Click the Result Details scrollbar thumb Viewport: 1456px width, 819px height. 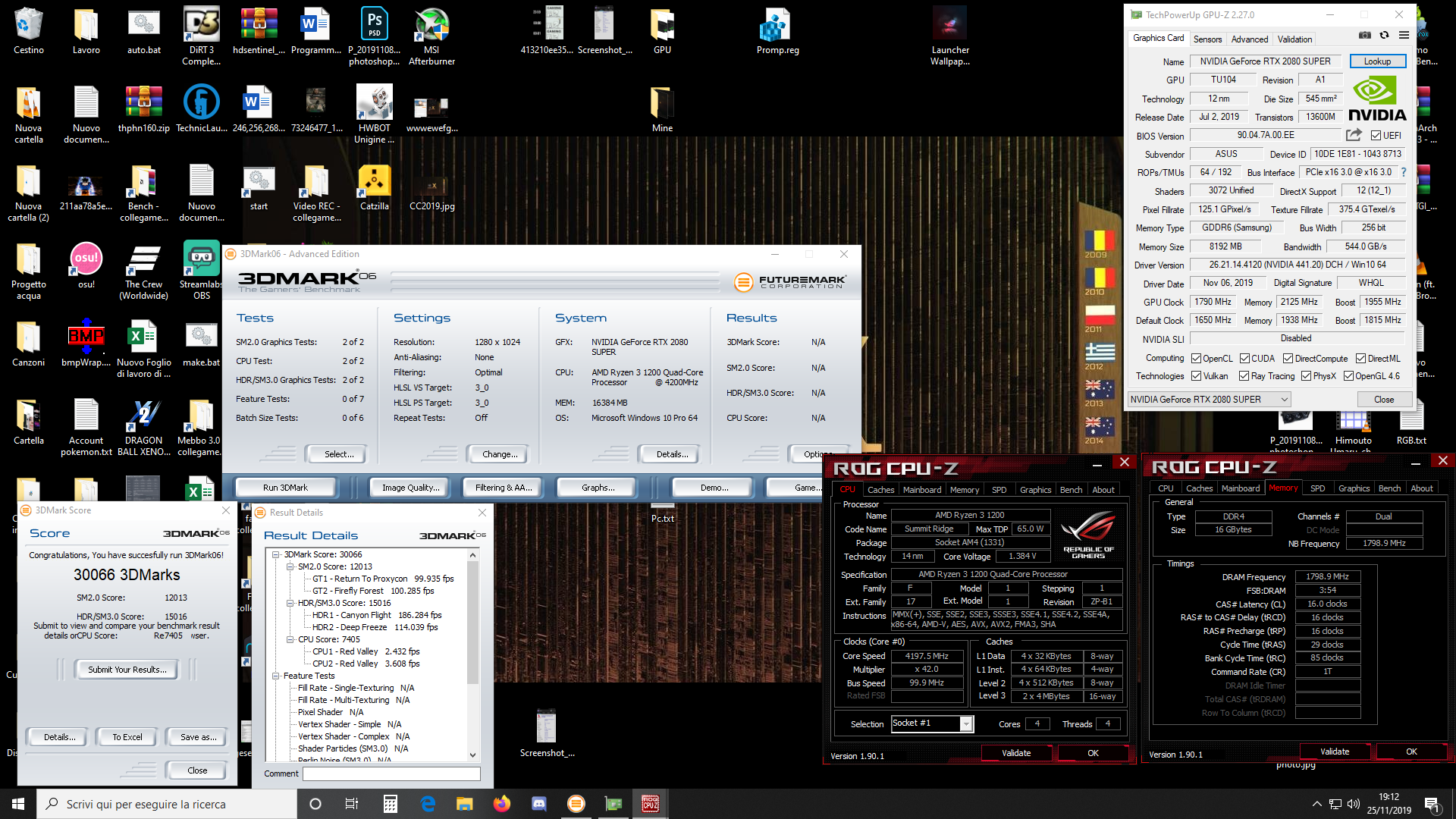pyautogui.click(x=472, y=623)
